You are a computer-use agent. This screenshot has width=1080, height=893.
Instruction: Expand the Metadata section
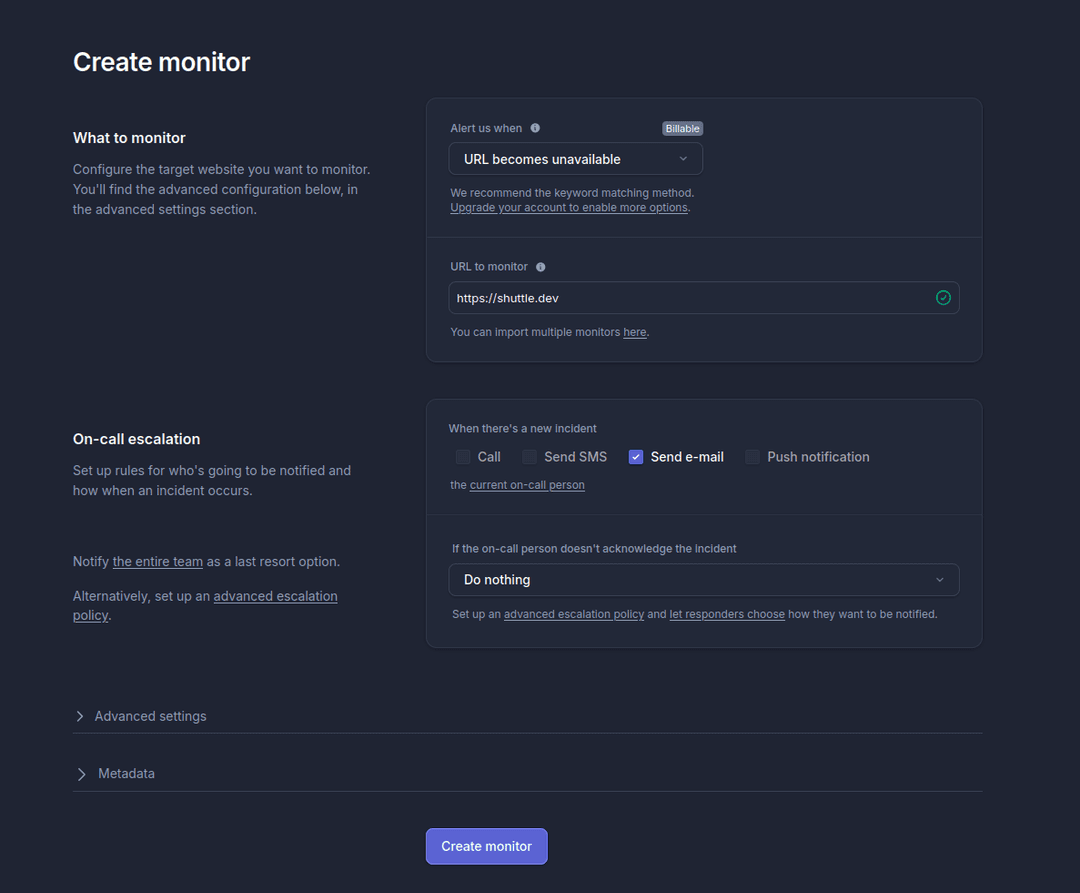[126, 773]
